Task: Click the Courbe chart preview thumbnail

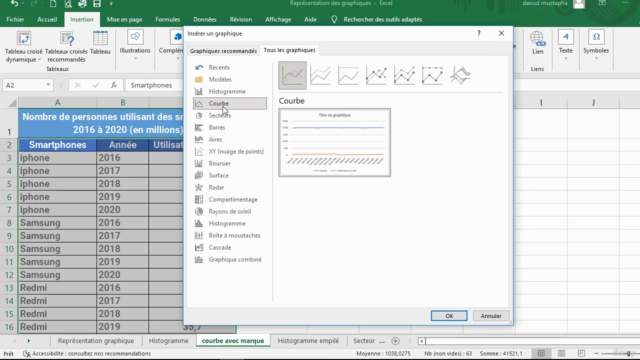Action: coord(335,142)
